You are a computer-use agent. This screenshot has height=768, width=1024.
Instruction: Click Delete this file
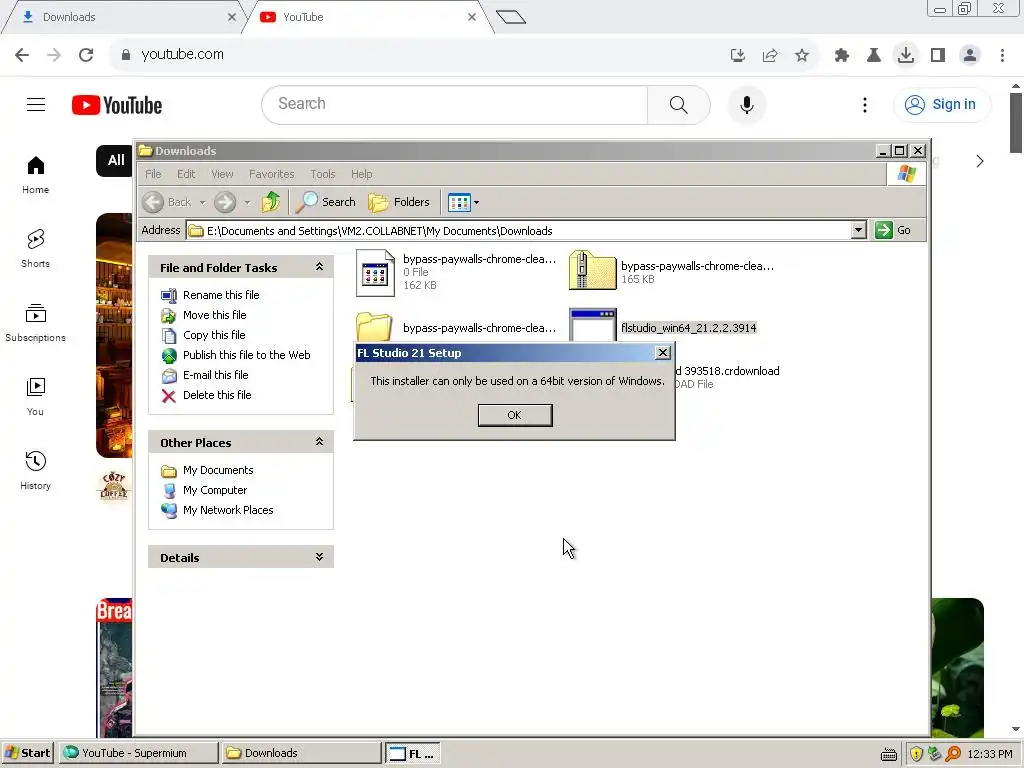217,395
